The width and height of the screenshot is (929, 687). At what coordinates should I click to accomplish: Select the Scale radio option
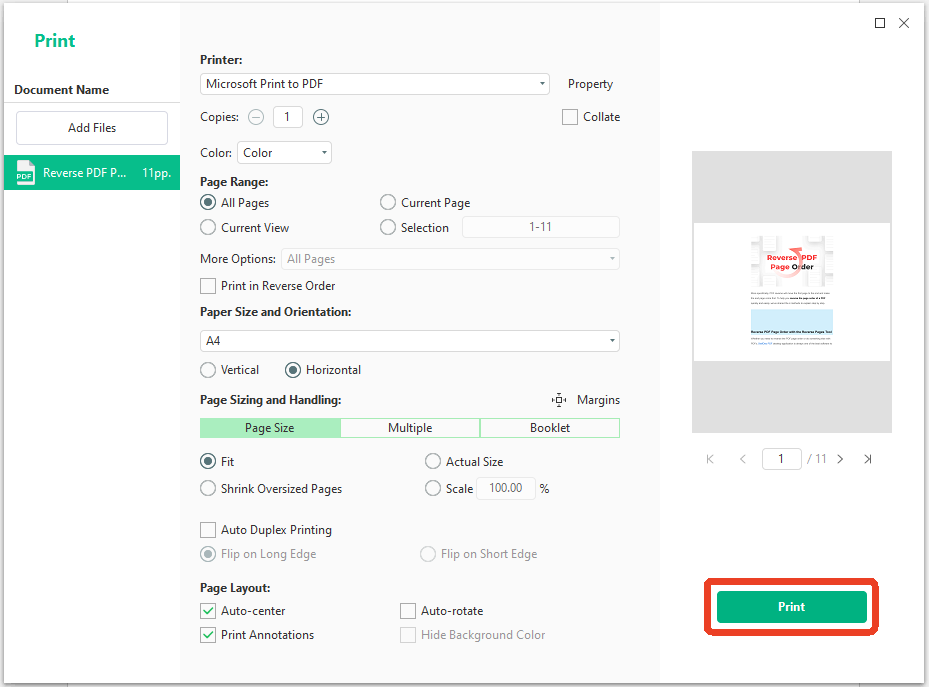click(x=433, y=489)
